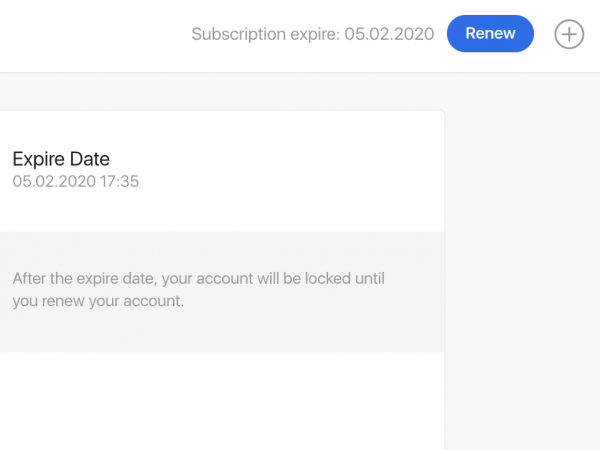Viewport: 600px width, 450px height.
Task: Click the 'you renew your account.' text line
Action: point(99,301)
